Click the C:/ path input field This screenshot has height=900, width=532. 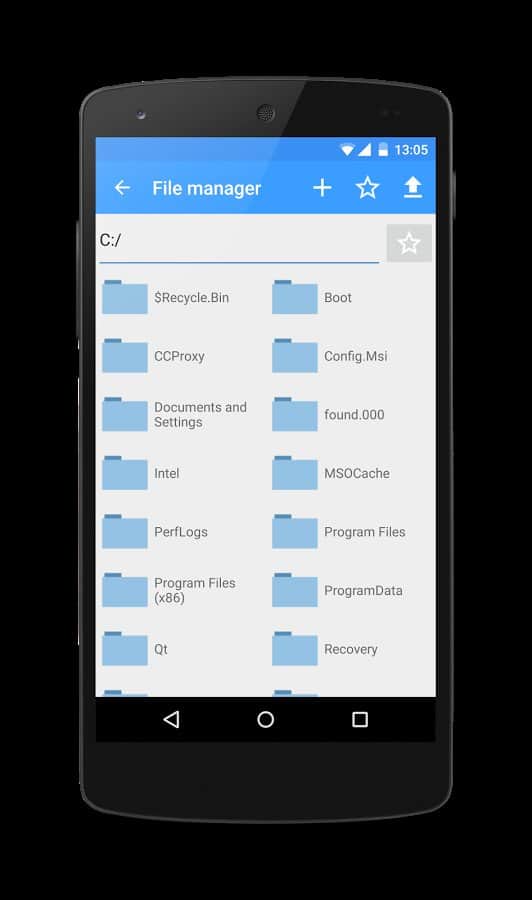tap(239, 241)
